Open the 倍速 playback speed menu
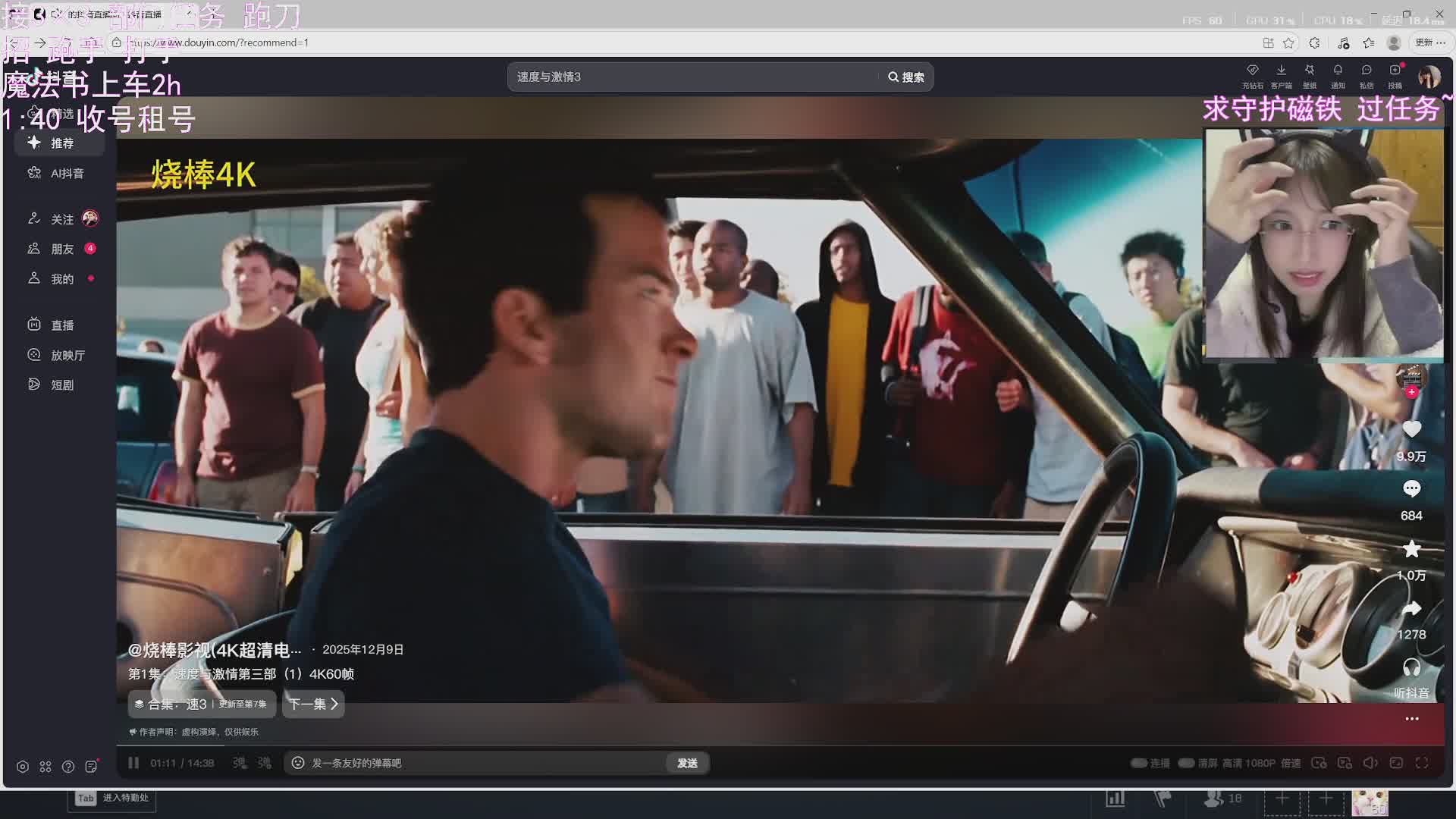1456x819 pixels. pos(1291,763)
